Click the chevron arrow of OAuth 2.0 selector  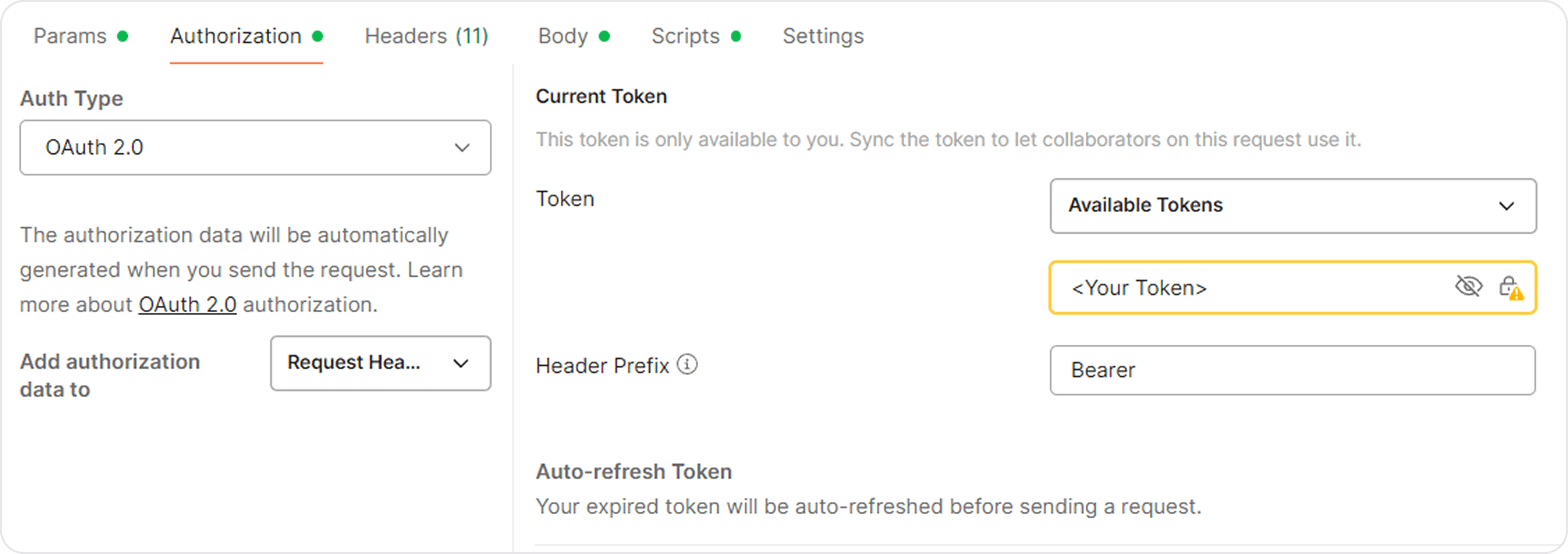tap(462, 148)
